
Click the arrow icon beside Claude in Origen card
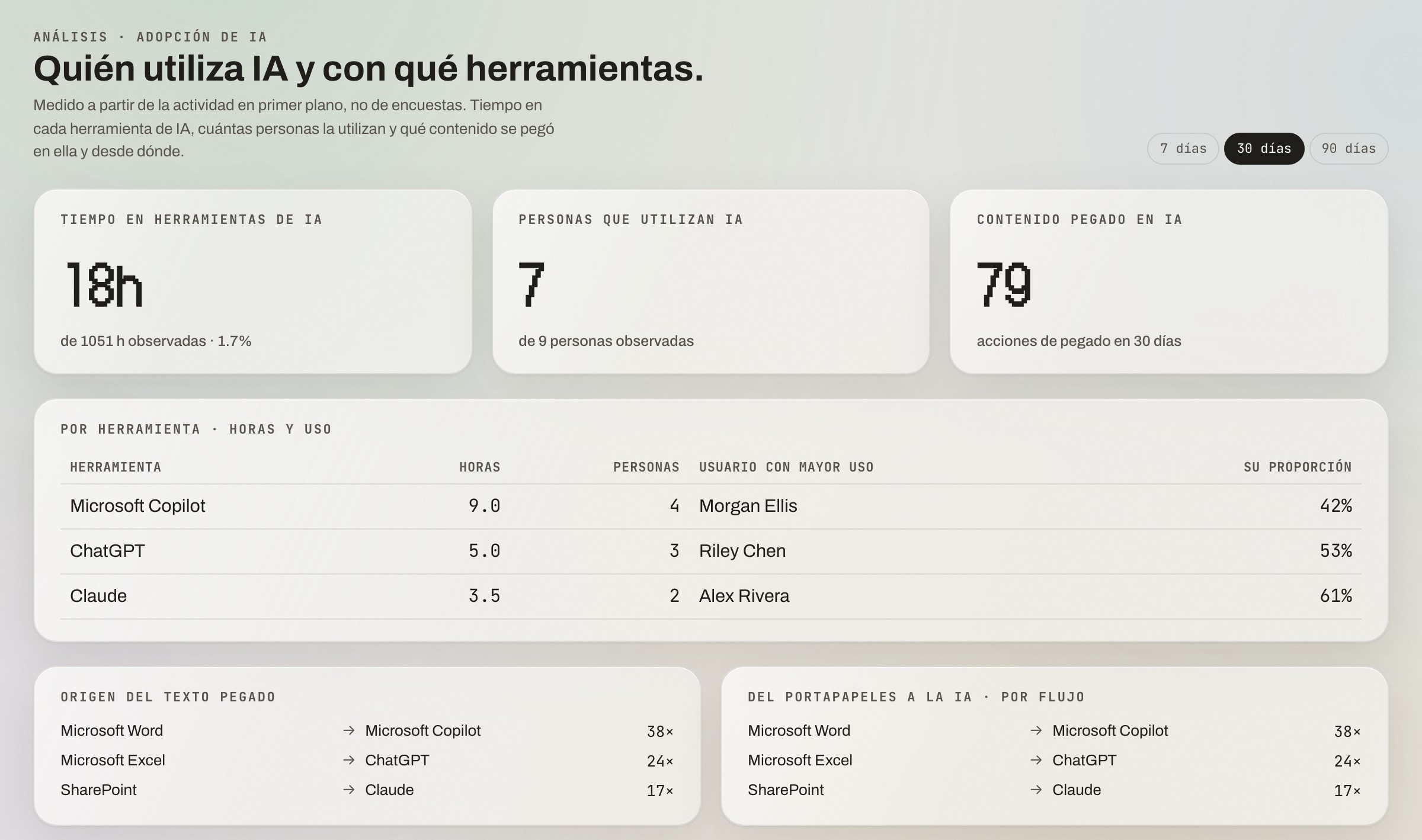pyautogui.click(x=349, y=790)
